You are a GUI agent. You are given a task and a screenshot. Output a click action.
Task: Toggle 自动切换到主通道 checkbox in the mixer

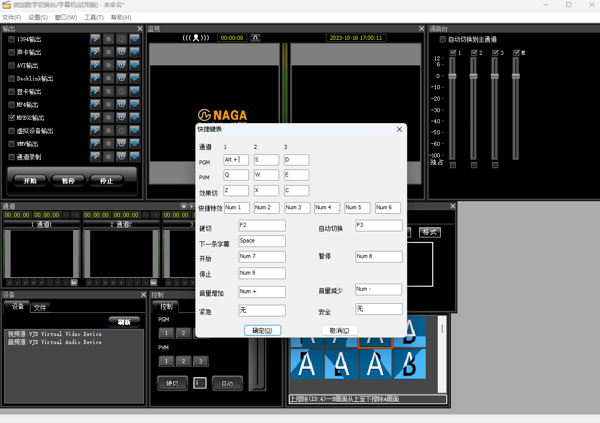[443, 40]
